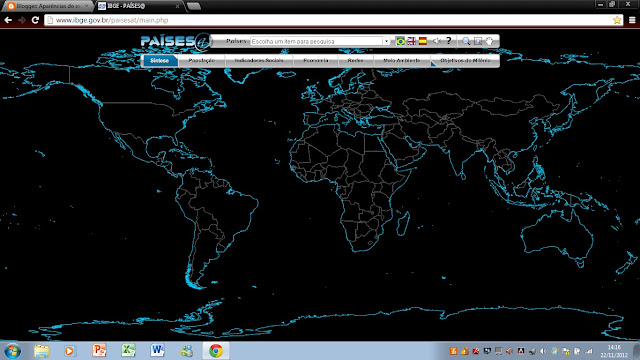Open Excel from the taskbar
This screenshot has height=360, width=640.
128,351
